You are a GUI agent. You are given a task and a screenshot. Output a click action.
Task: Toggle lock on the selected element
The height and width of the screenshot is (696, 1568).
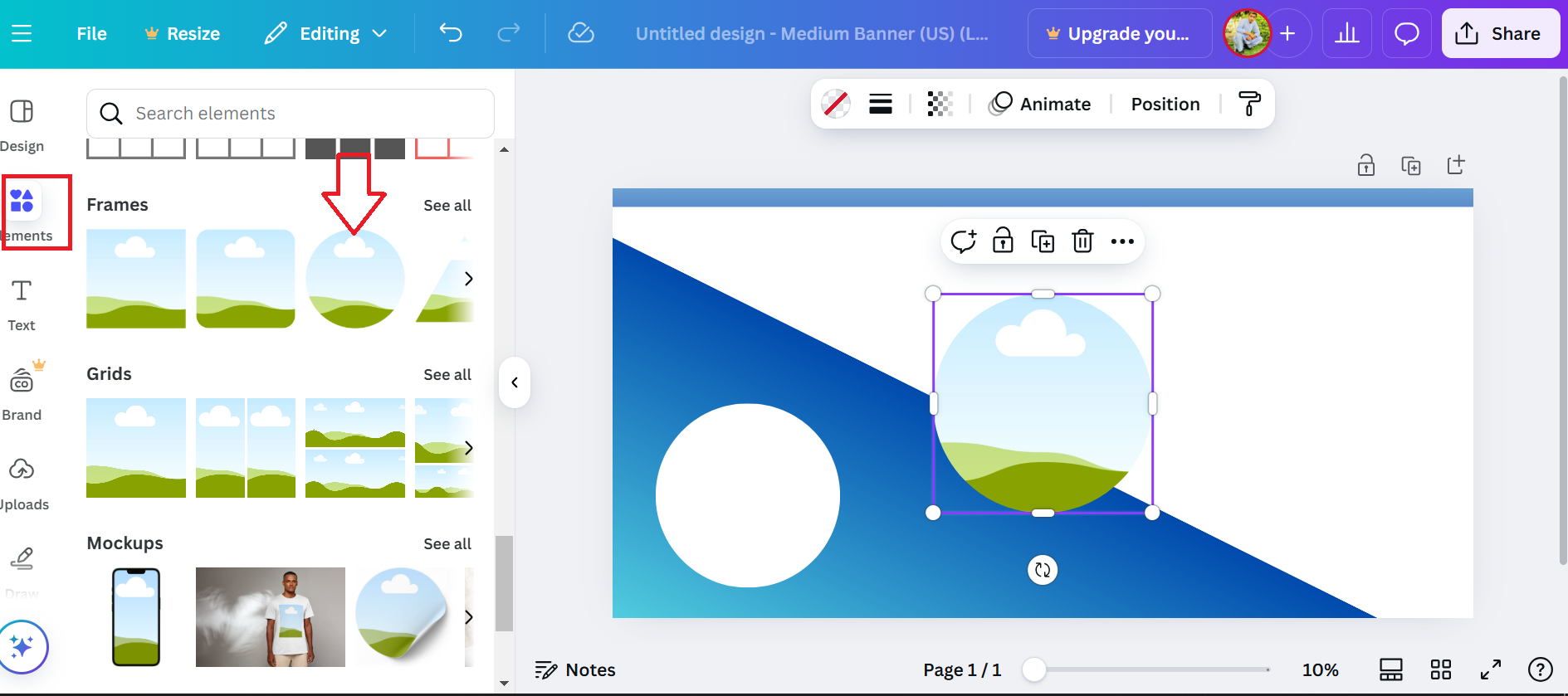(x=1003, y=241)
